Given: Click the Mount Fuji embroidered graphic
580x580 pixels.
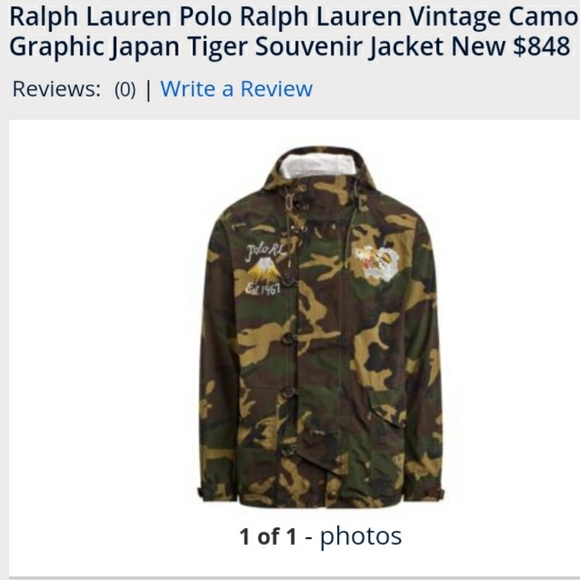Looking at the screenshot, I should pyautogui.click(x=264, y=270).
